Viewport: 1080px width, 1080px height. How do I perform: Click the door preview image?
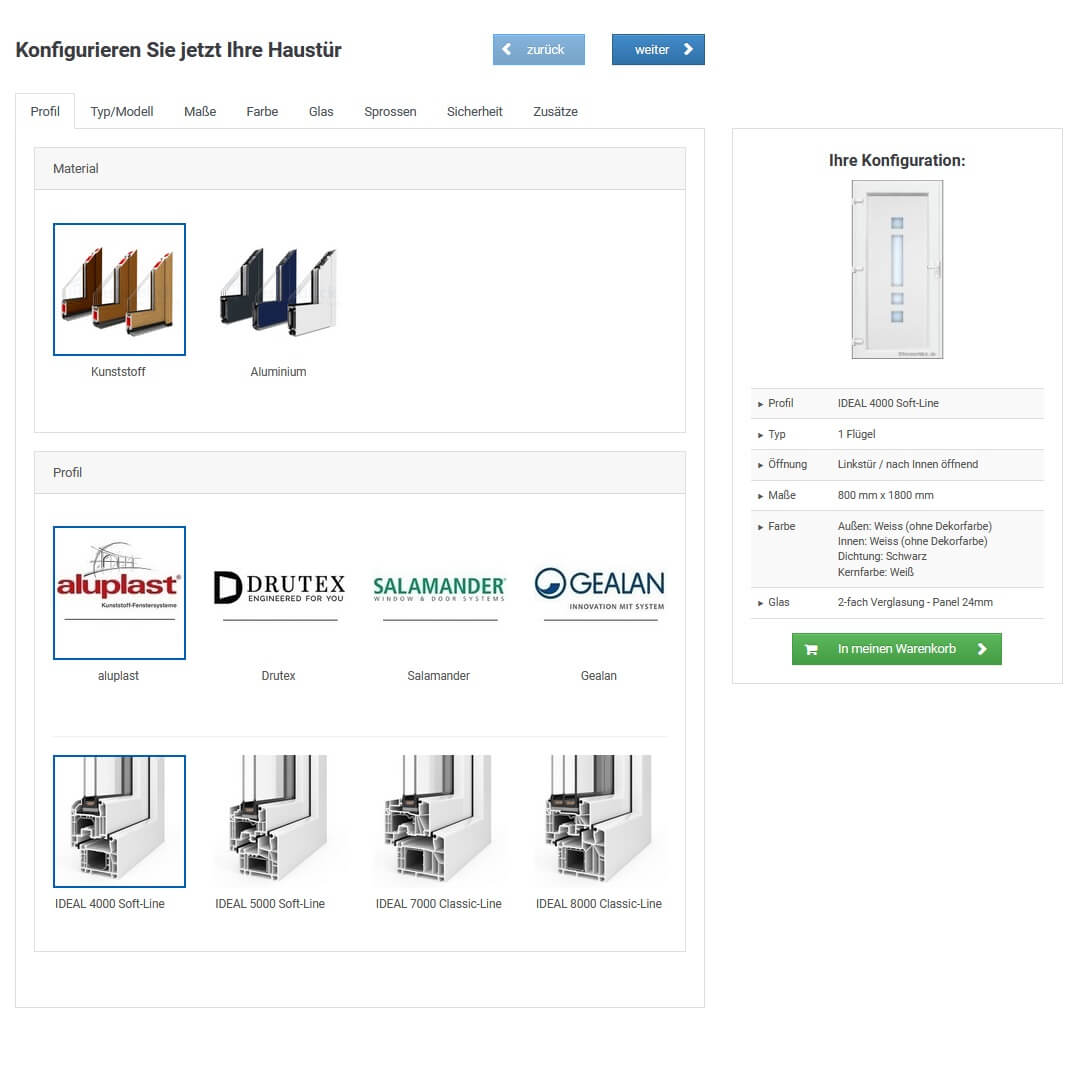(897, 269)
